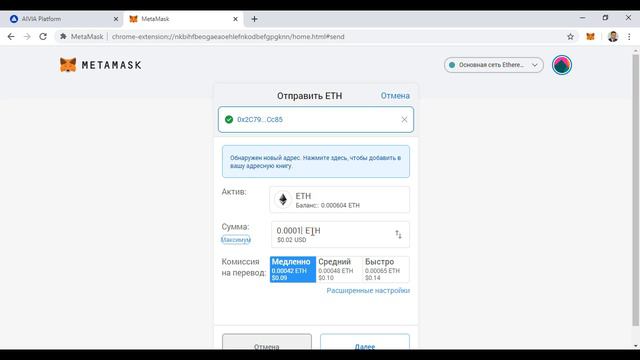
Task: Open the ETH asset dropdown
Action: (339, 200)
